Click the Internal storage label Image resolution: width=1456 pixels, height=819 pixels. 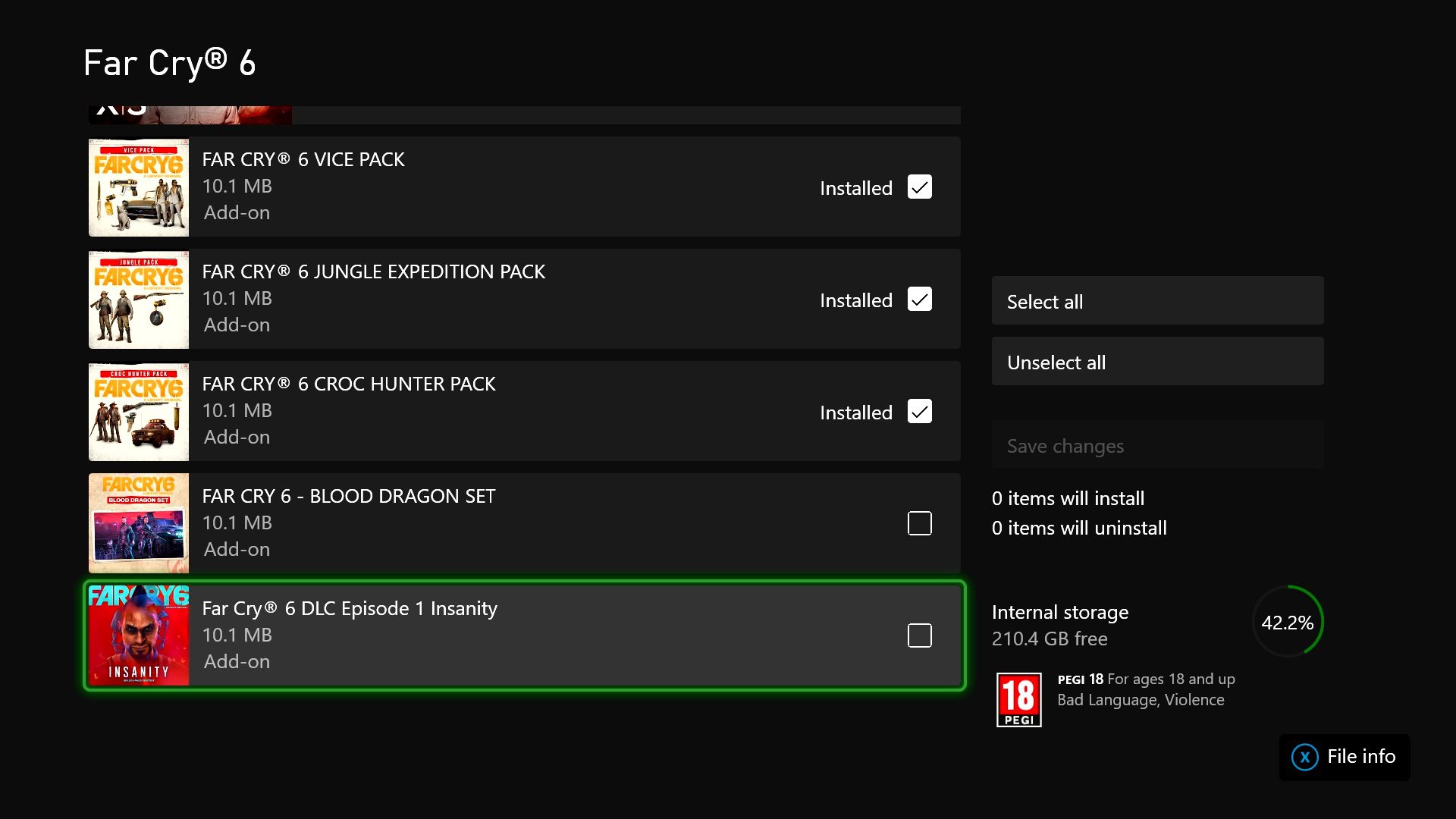click(1060, 612)
